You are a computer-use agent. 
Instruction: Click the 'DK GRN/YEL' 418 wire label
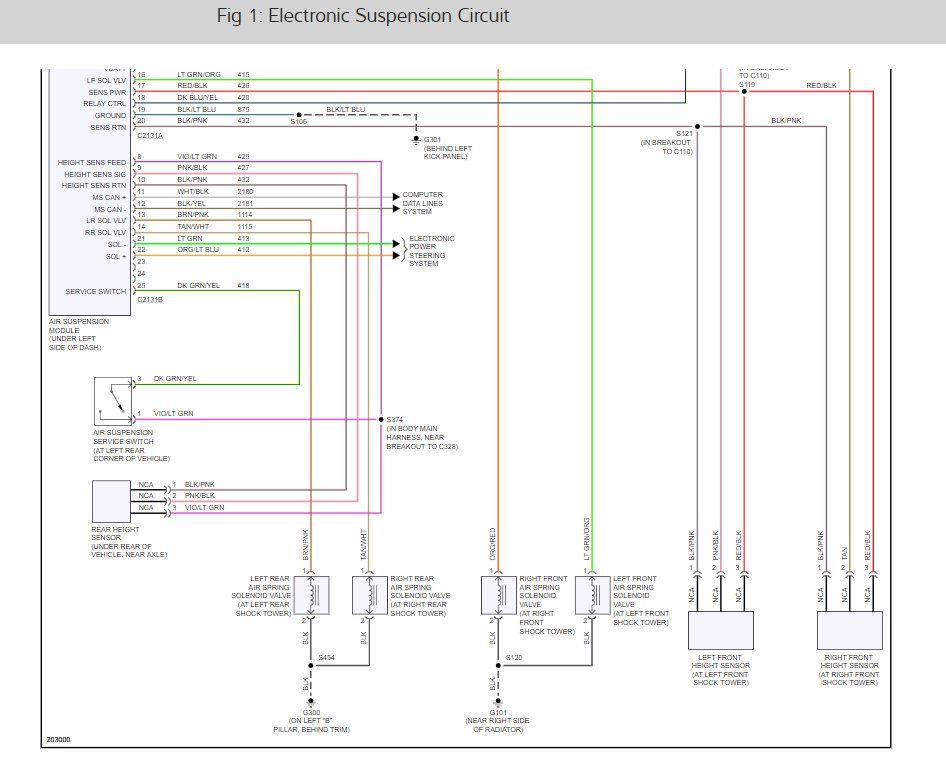198,285
